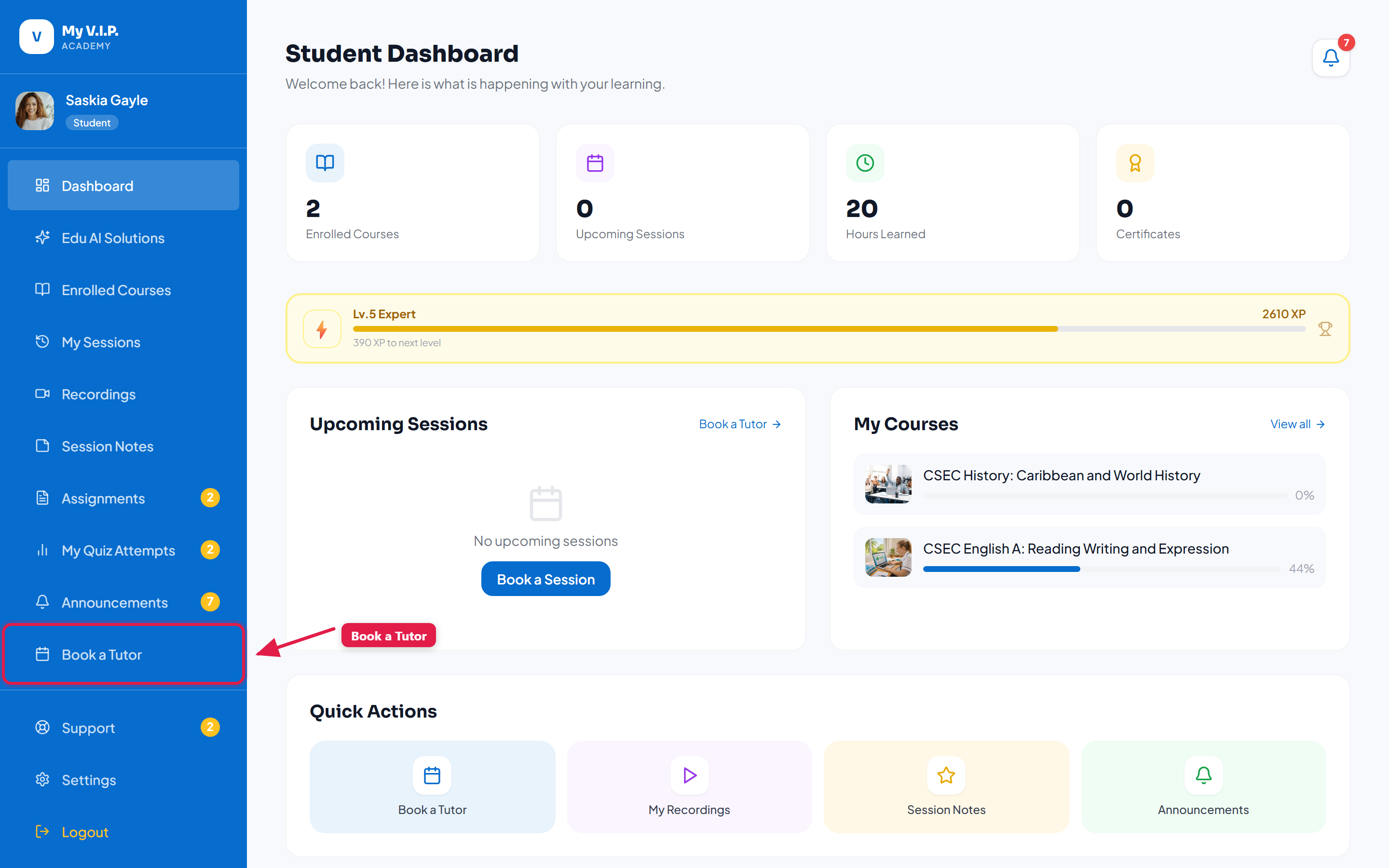Click the XP level progress bar
This screenshot has height=868, width=1389.
(830, 329)
